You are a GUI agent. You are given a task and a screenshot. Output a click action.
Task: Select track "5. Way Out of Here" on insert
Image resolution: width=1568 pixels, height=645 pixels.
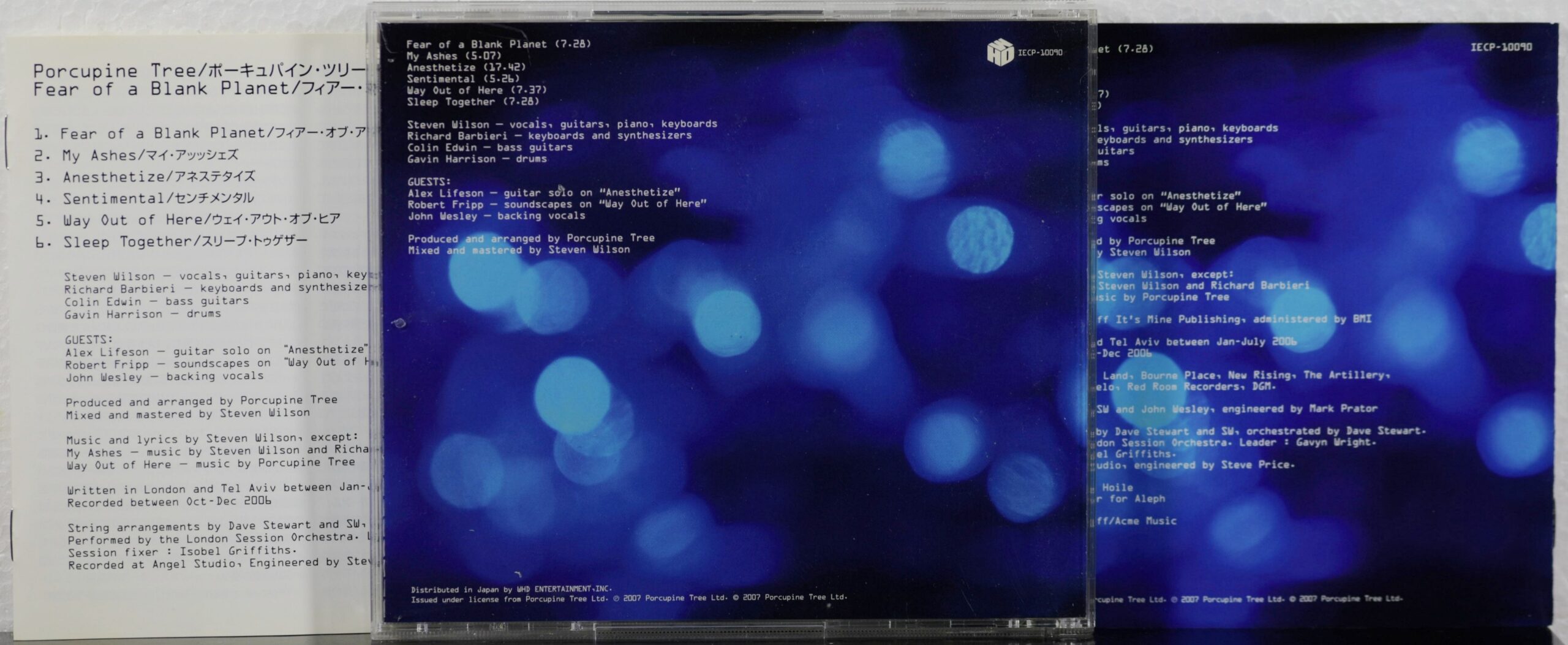187,220
